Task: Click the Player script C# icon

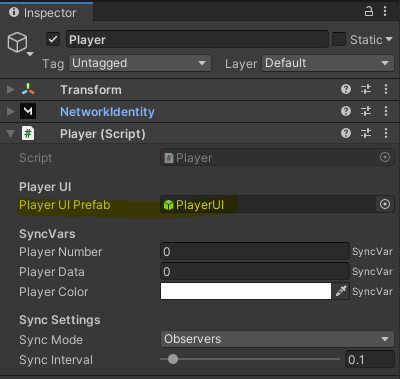Action: tap(28, 133)
